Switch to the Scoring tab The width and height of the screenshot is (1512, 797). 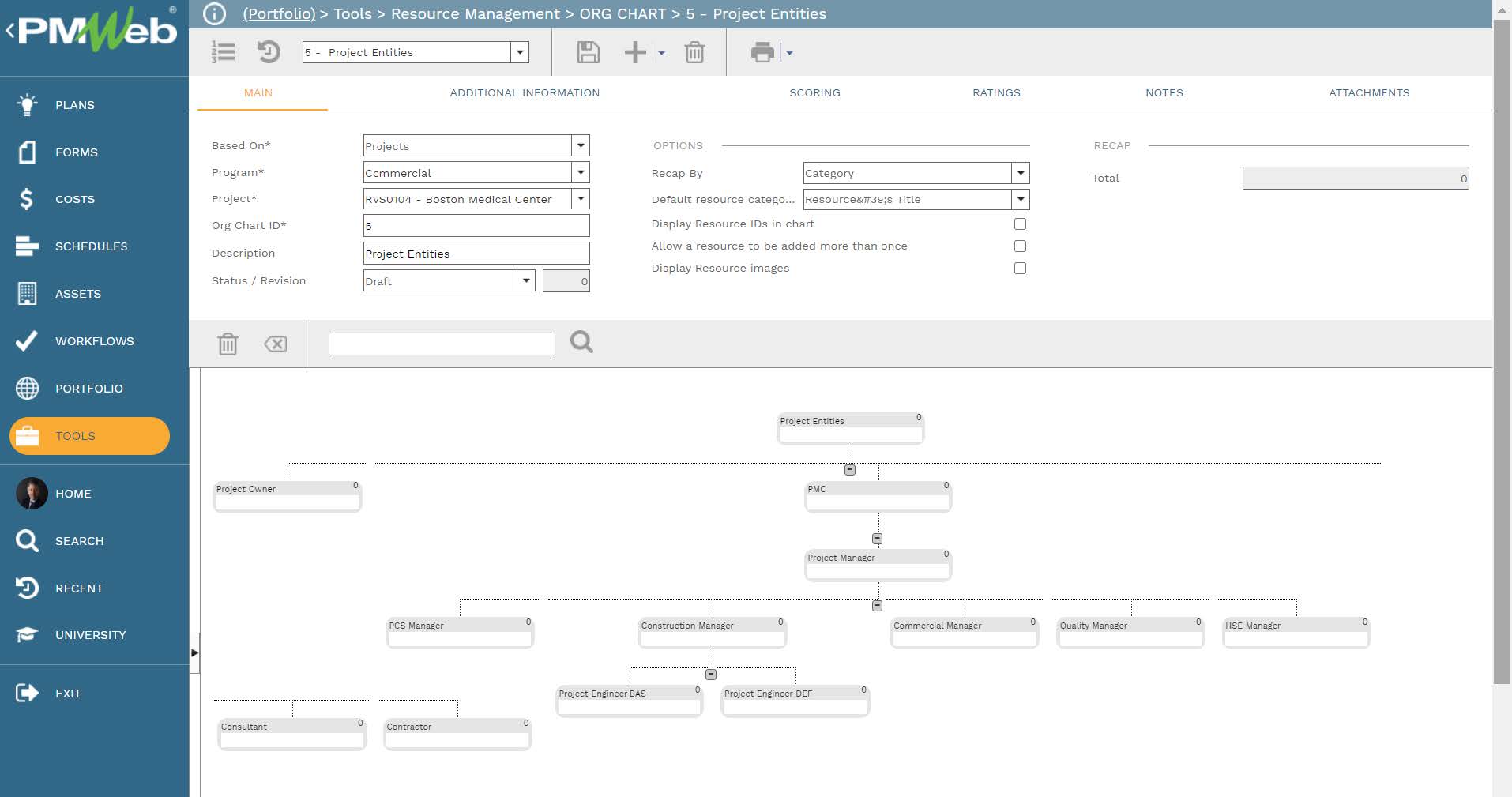coord(814,92)
